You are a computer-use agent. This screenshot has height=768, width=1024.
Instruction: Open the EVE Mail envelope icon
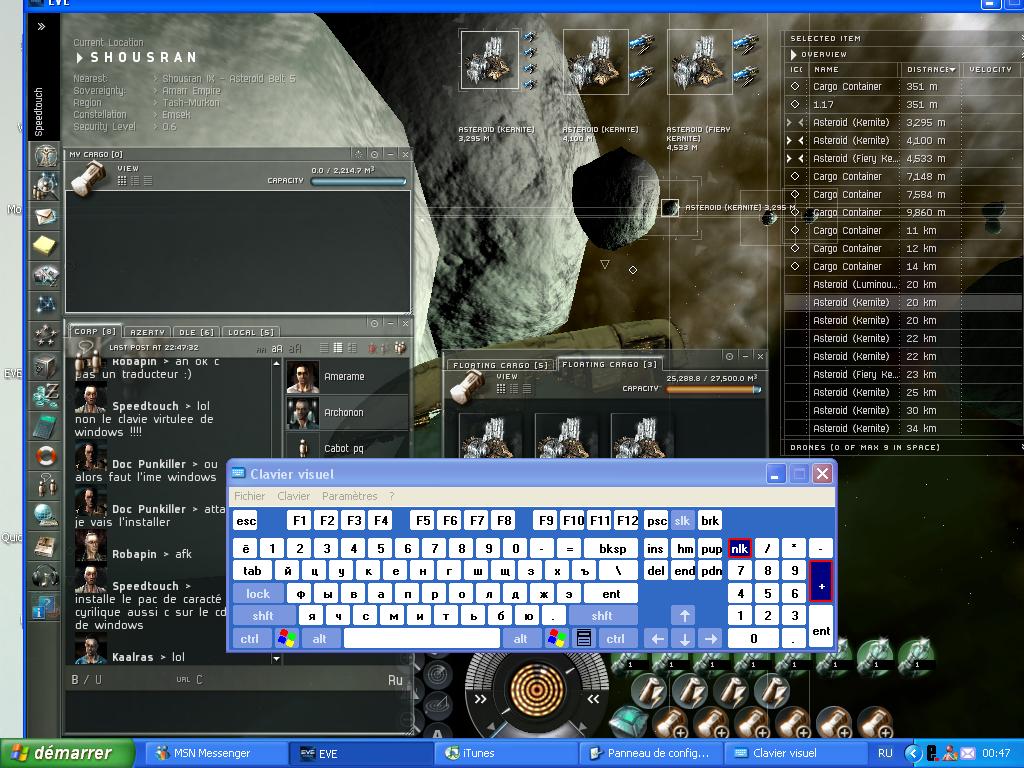(45, 216)
